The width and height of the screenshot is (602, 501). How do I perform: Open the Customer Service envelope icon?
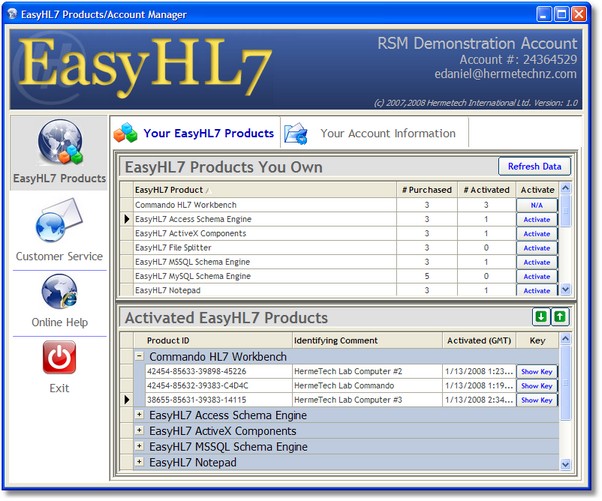coord(59,220)
